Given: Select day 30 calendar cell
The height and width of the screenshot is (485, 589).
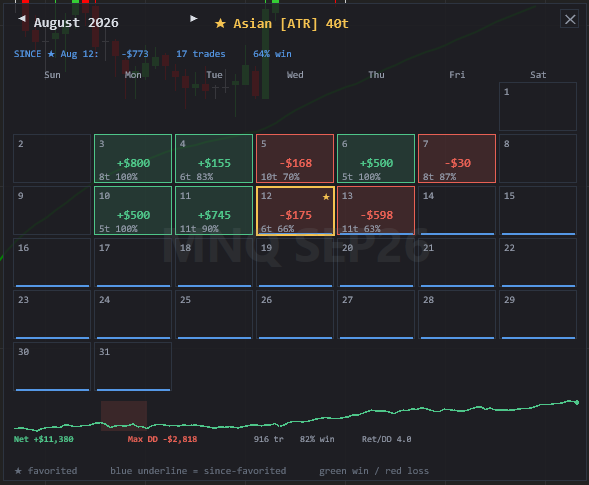Looking at the screenshot, I should click(x=52, y=367).
